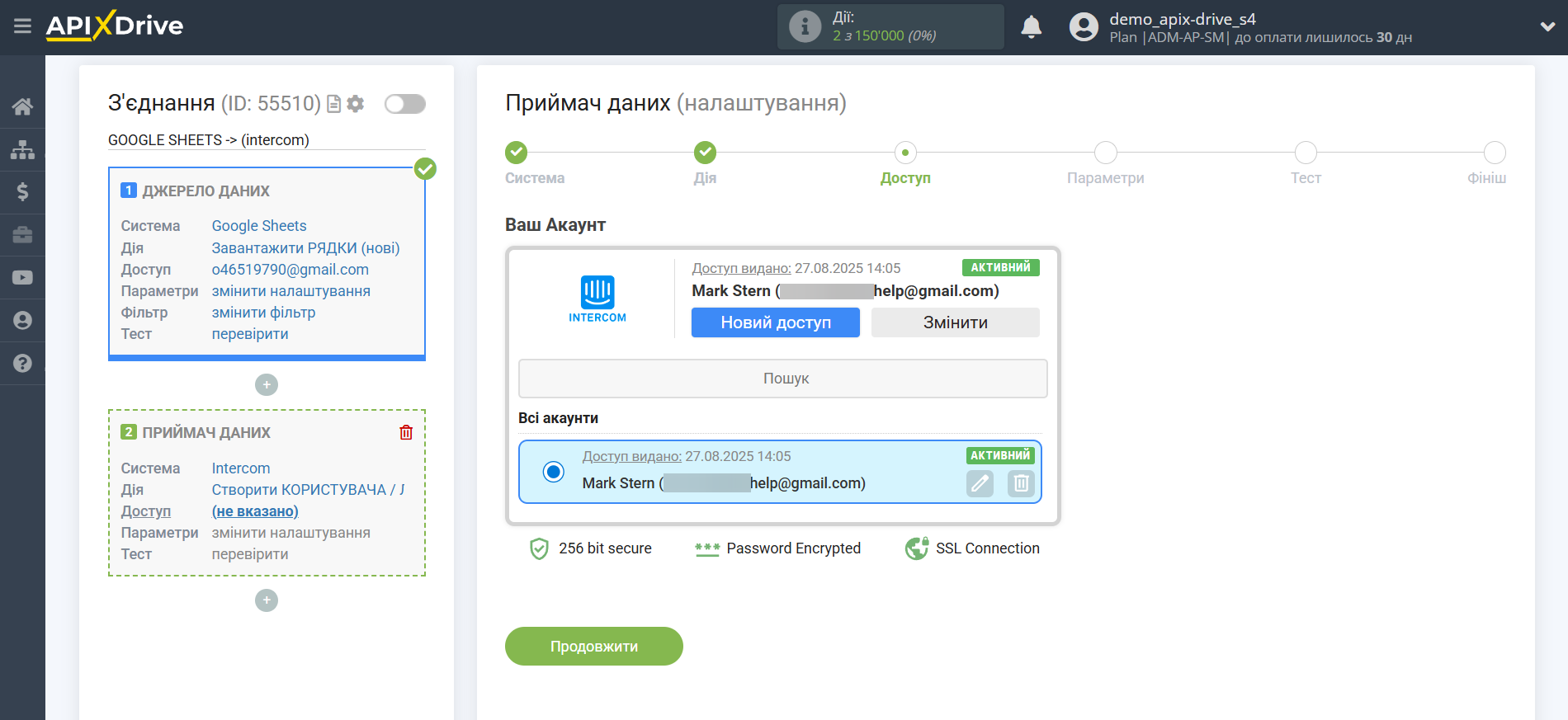Open the YouTube video sidebar icon

click(x=22, y=278)
